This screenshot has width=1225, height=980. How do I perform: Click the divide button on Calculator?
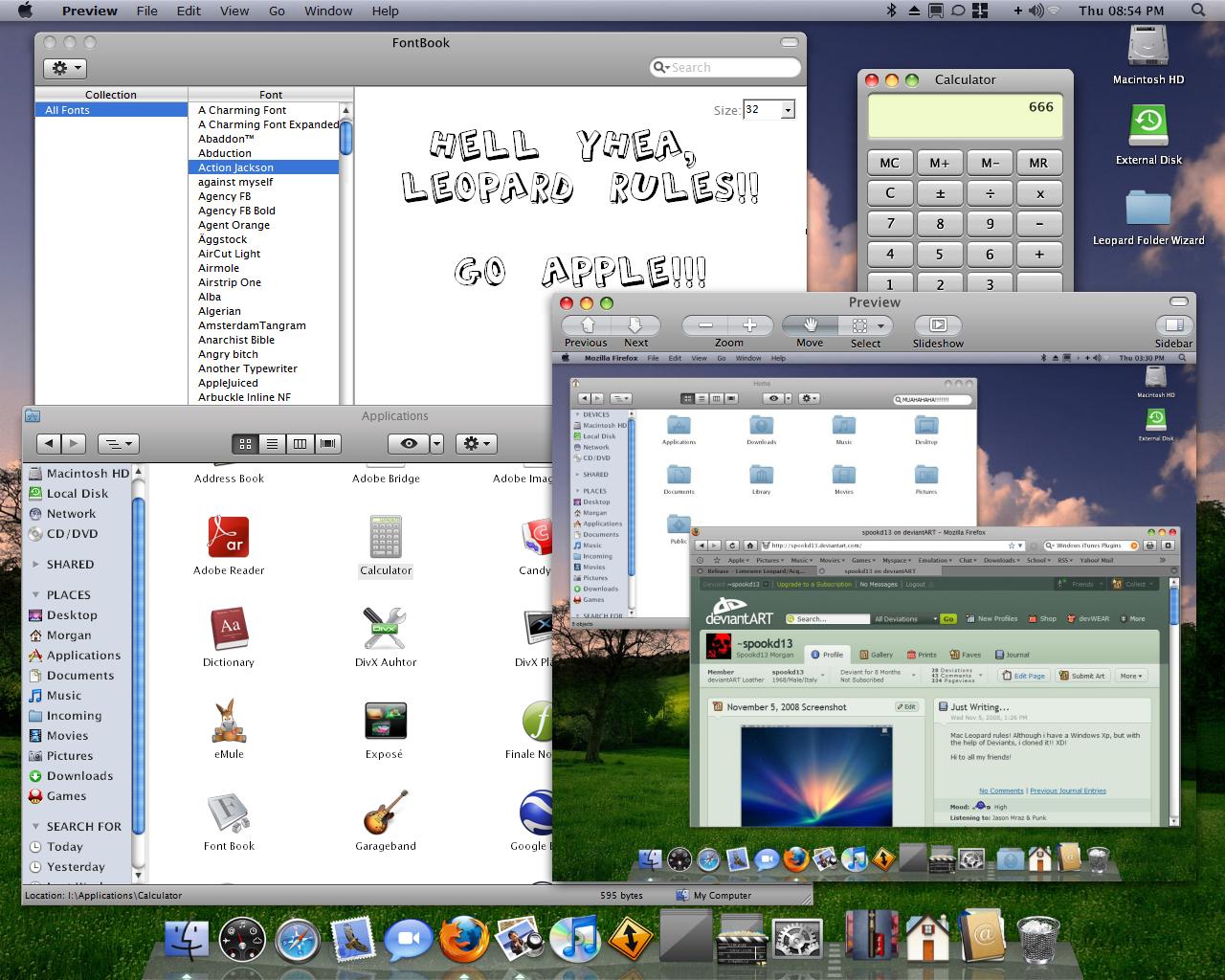point(990,193)
